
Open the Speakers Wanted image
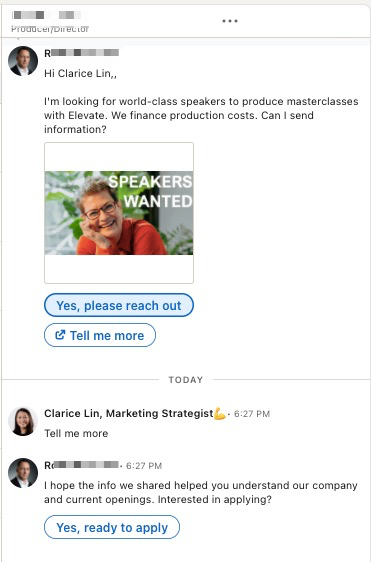pyautogui.click(x=119, y=213)
